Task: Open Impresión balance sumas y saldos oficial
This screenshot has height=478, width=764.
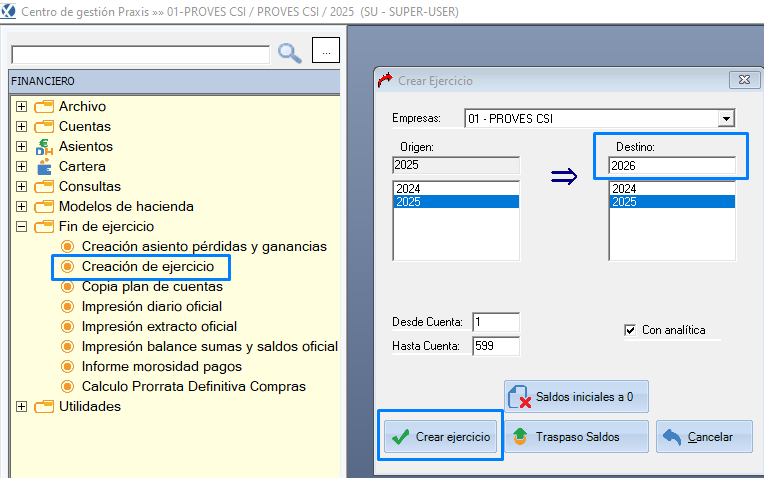Action: (210, 346)
